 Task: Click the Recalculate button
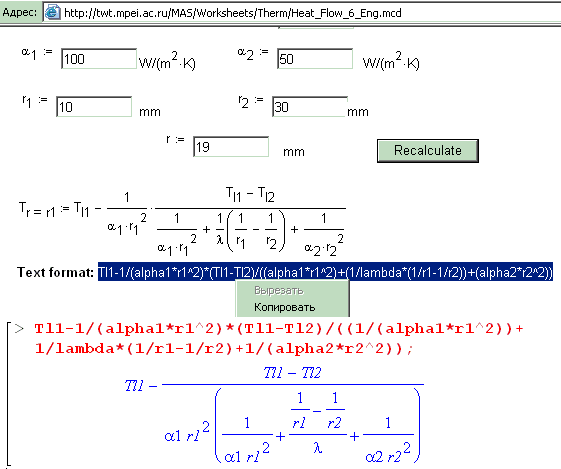pos(428,151)
